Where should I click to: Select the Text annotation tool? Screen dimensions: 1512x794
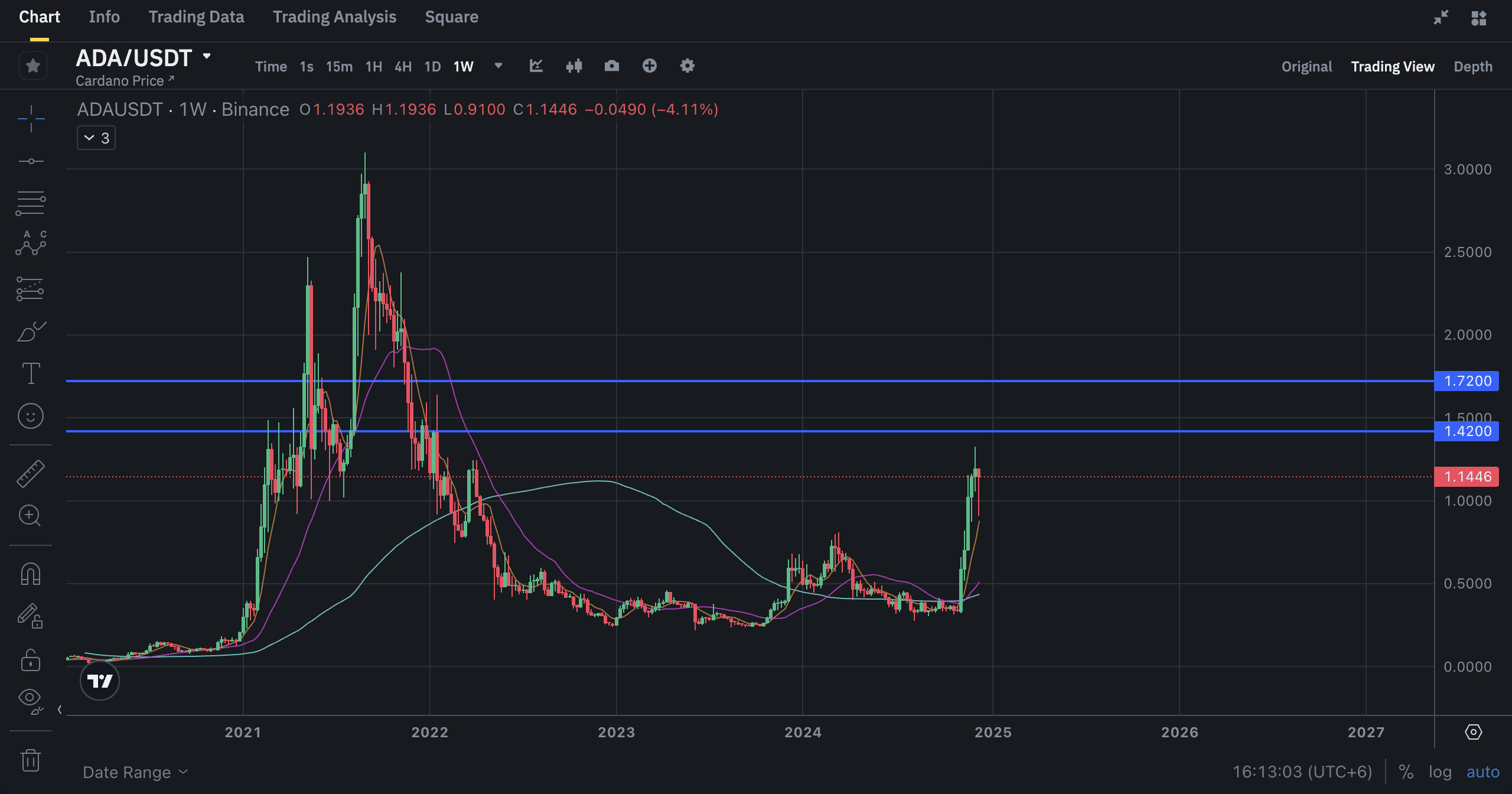pyautogui.click(x=31, y=373)
